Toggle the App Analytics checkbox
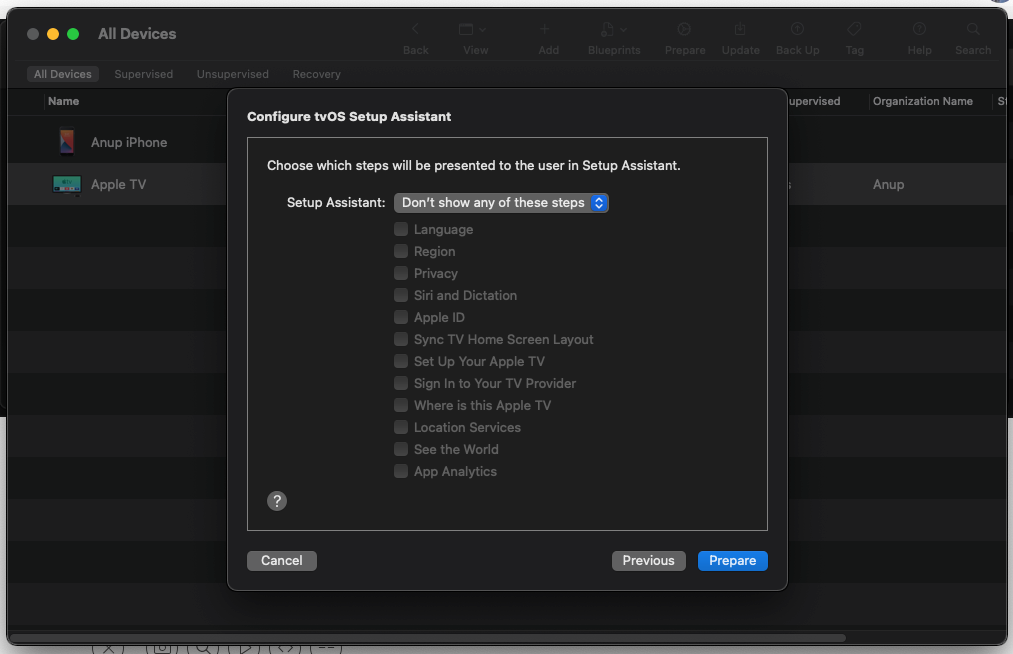The height and width of the screenshot is (654, 1013). (401, 471)
